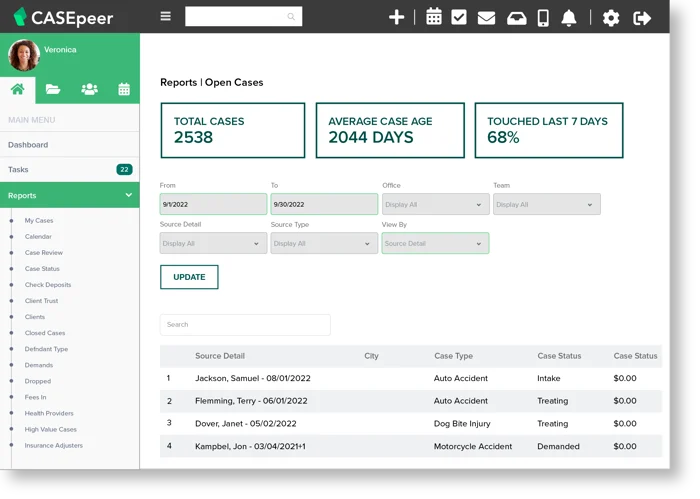This screenshot has height=499, width=700.
Task: Open Check Deposits report
Action: click(x=48, y=285)
